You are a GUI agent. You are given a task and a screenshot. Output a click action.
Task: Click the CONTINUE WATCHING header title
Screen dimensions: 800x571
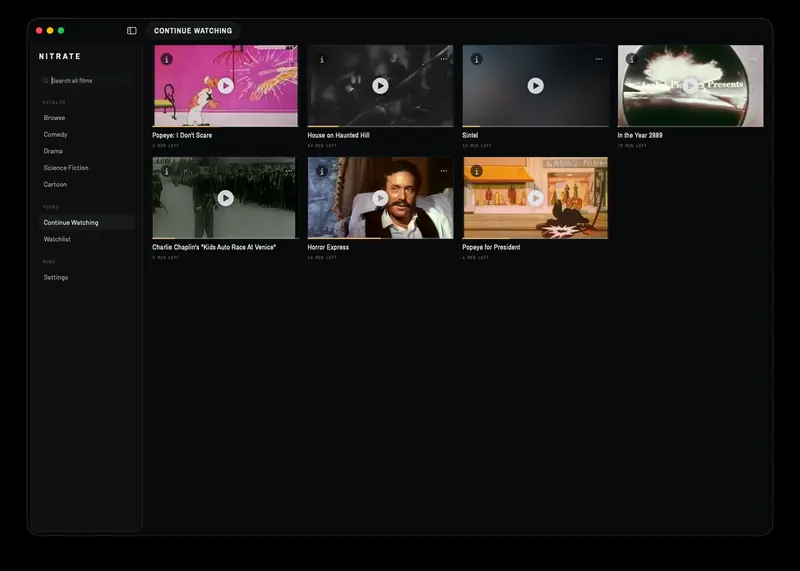pyautogui.click(x=193, y=31)
